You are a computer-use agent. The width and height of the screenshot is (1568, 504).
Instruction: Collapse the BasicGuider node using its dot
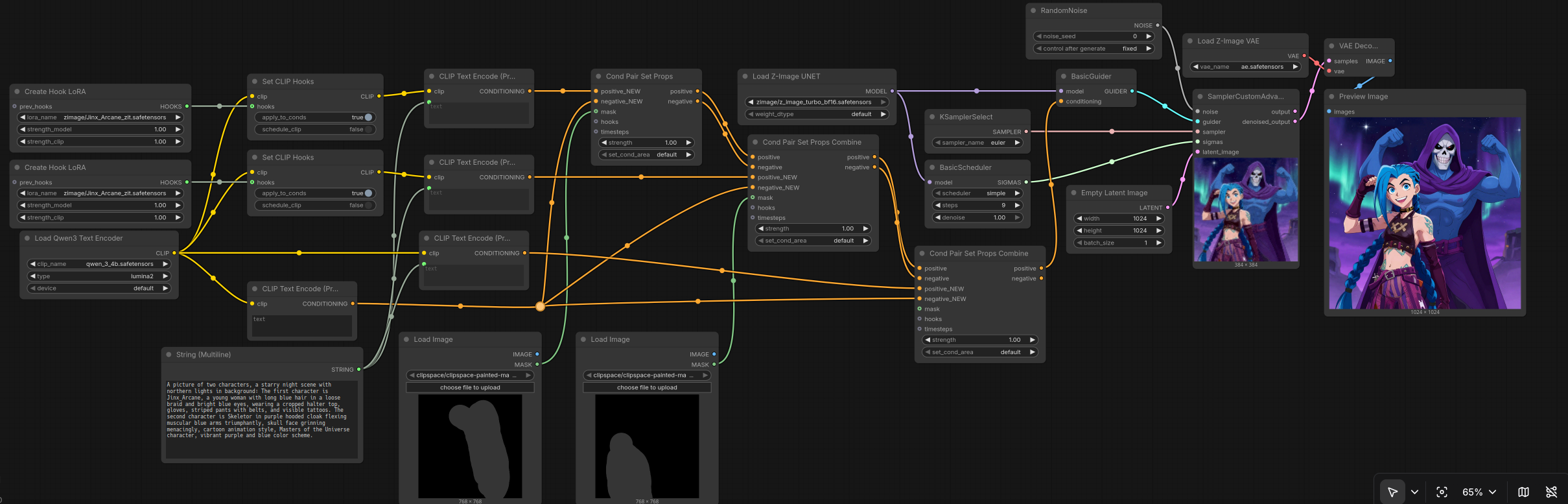pyautogui.click(x=1064, y=77)
